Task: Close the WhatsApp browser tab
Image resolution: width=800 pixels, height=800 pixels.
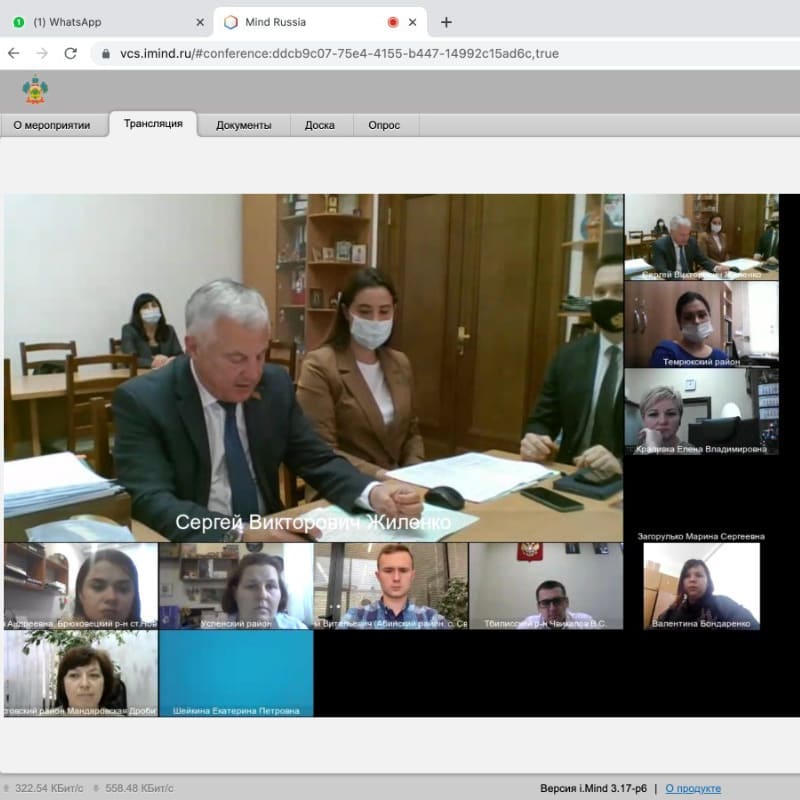Action: click(x=200, y=22)
